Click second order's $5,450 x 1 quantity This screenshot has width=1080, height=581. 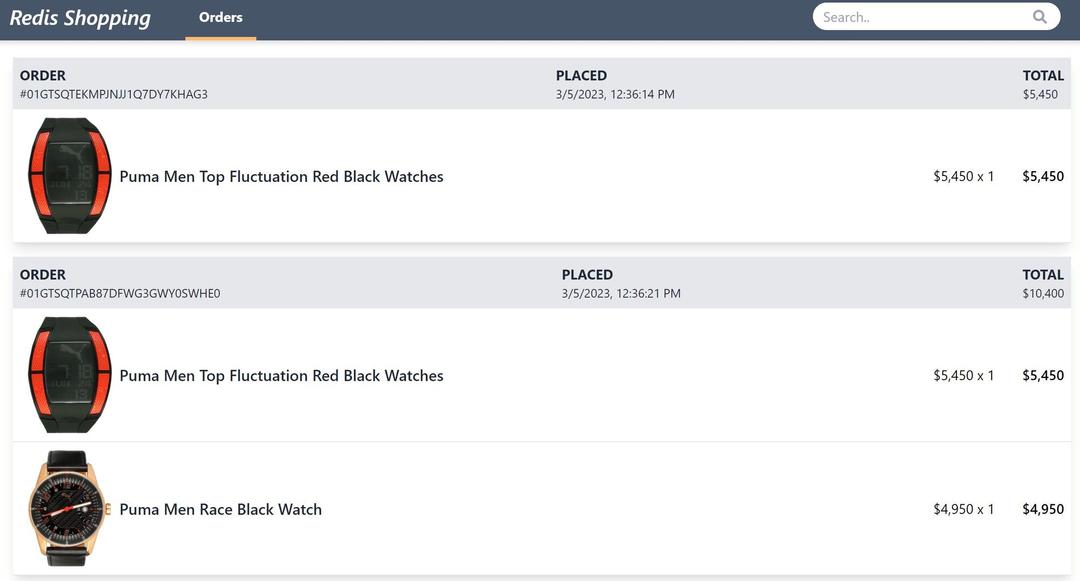point(964,375)
